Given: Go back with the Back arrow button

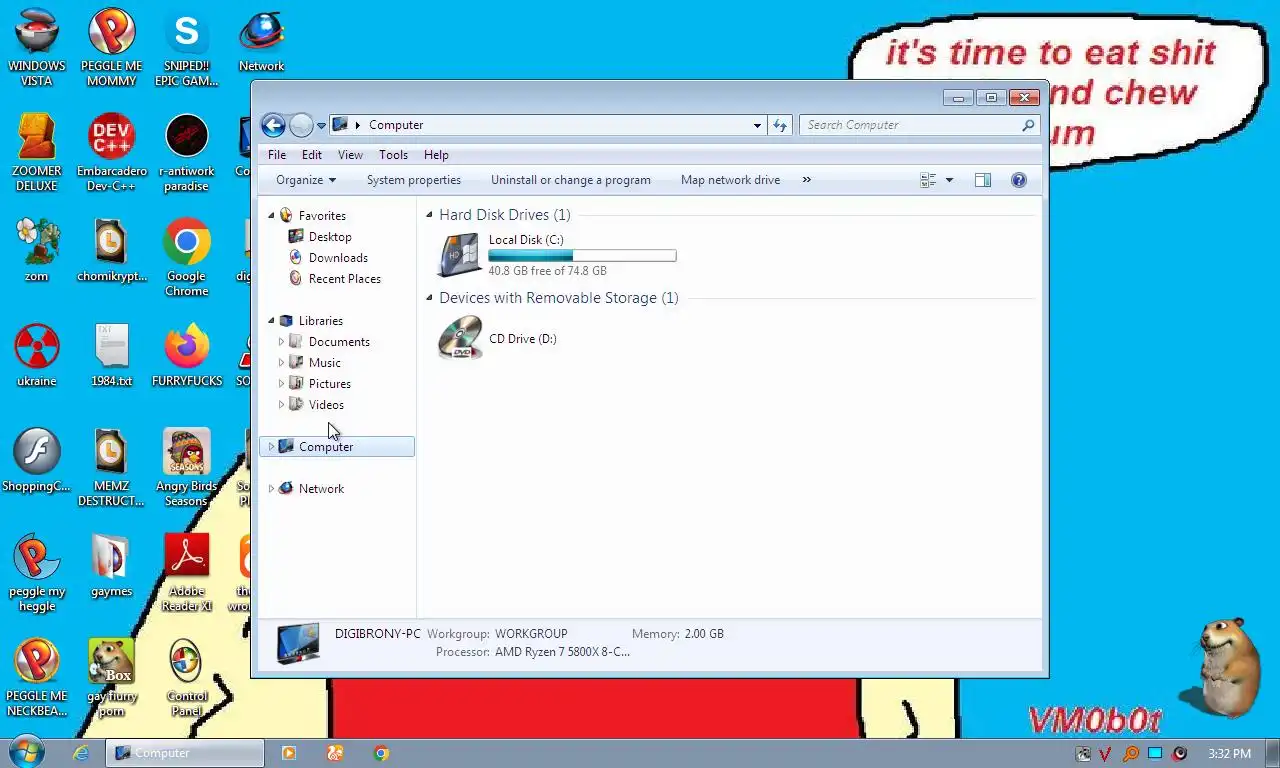Looking at the screenshot, I should [x=273, y=125].
